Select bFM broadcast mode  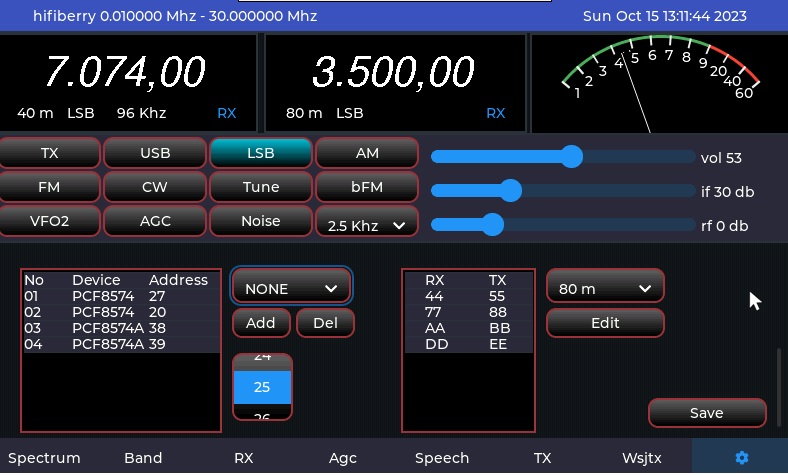coord(367,187)
